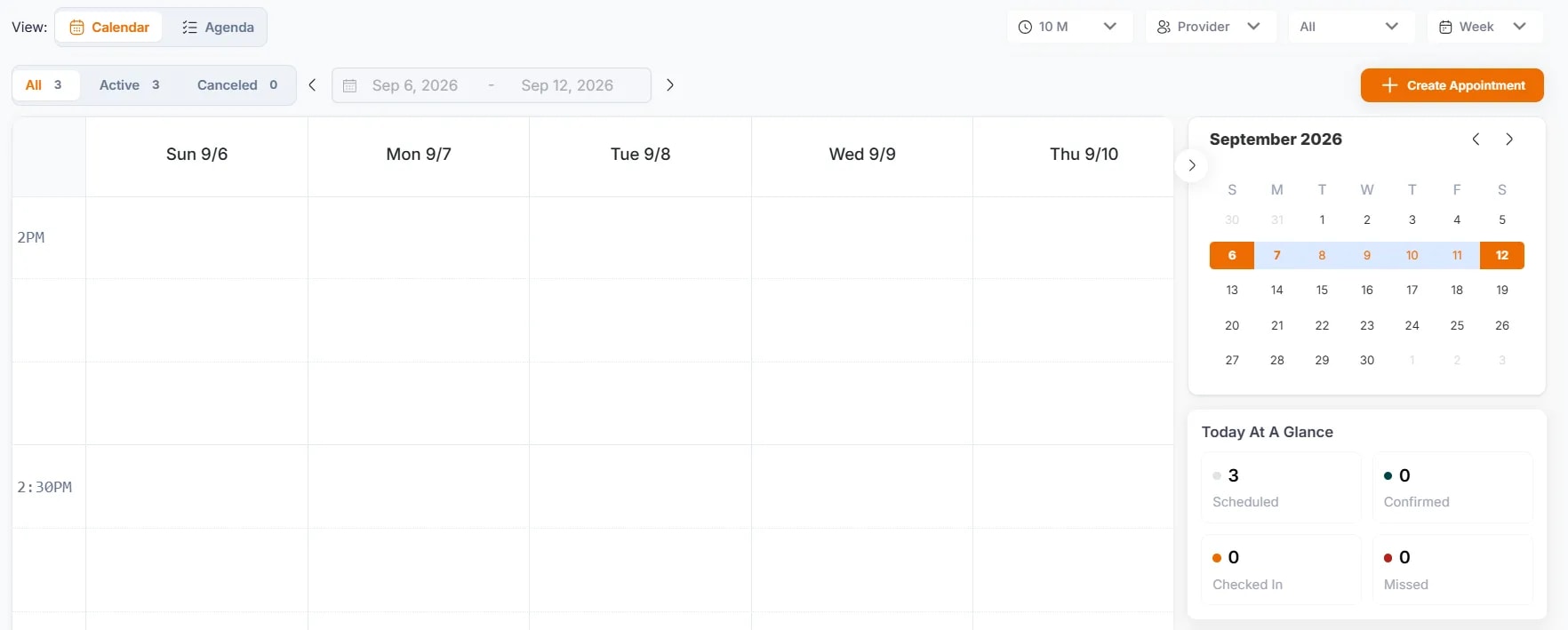Go to next week arrow beside date range

670,85
